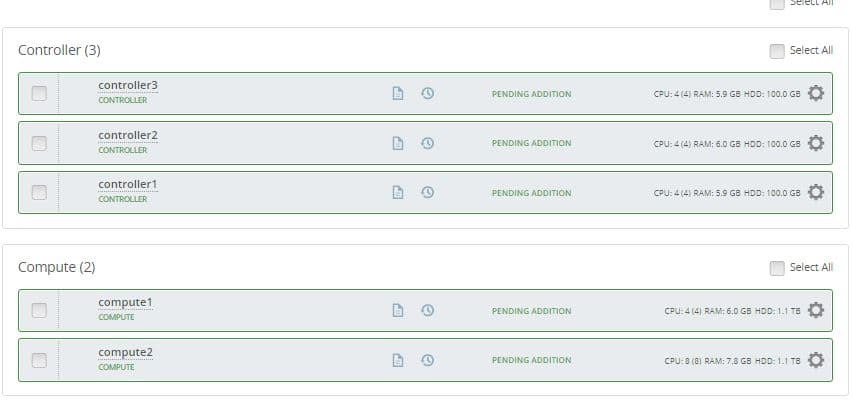The image size is (853, 400).
Task: View logs document icon for compute1
Action: pyautogui.click(x=397, y=310)
